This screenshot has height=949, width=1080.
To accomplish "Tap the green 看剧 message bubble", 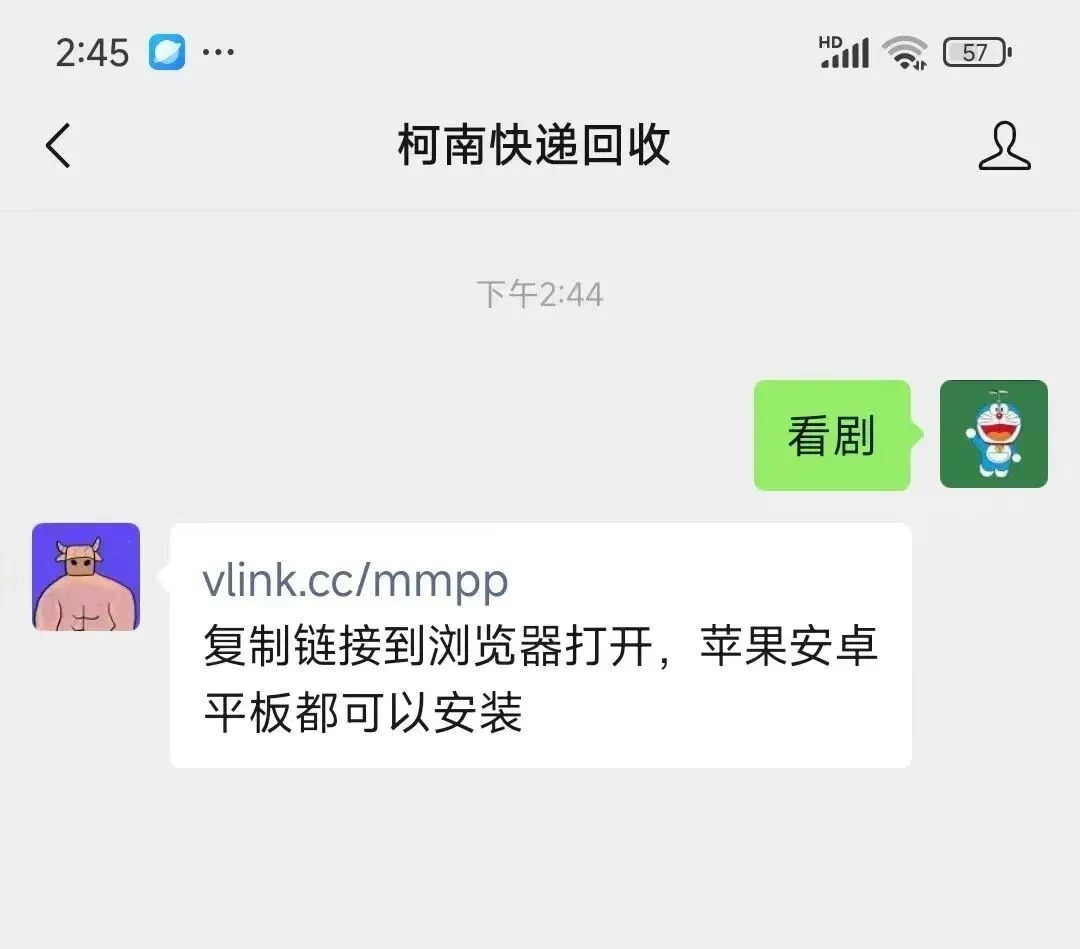I will coord(832,435).
